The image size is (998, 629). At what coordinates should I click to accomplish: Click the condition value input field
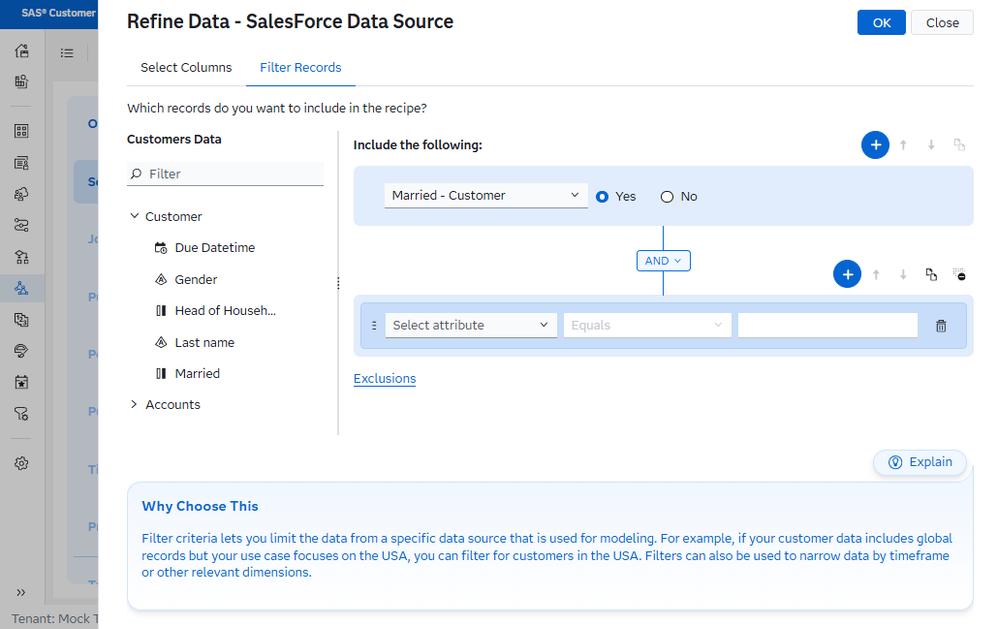[827, 325]
